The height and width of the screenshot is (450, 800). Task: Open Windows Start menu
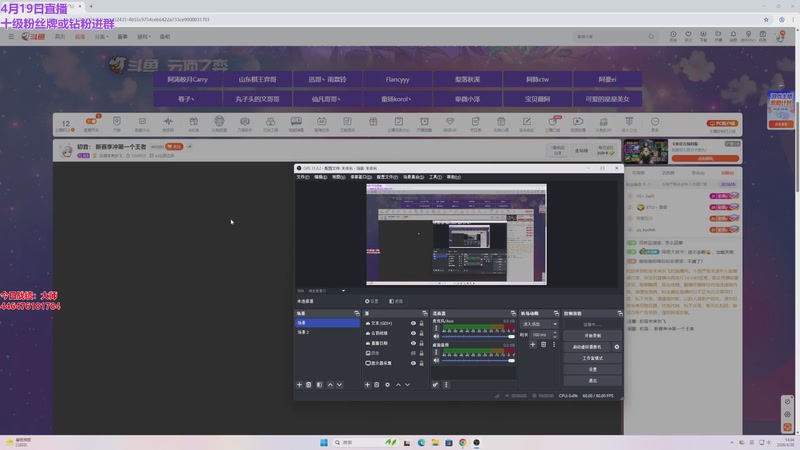pyautogui.click(x=323, y=442)
